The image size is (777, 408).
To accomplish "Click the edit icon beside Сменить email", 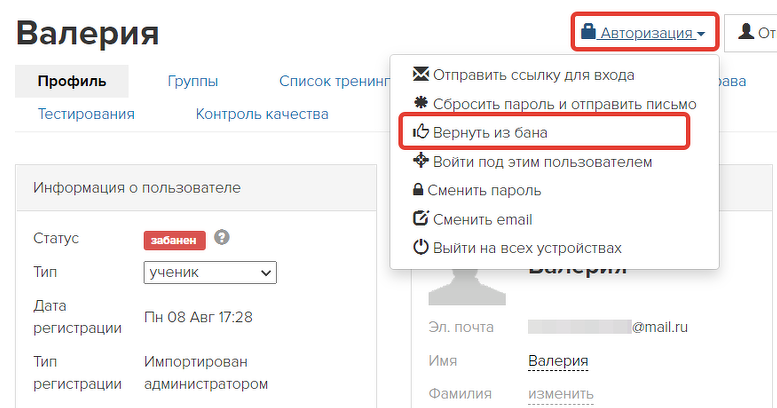I will [x=421, y=218].
